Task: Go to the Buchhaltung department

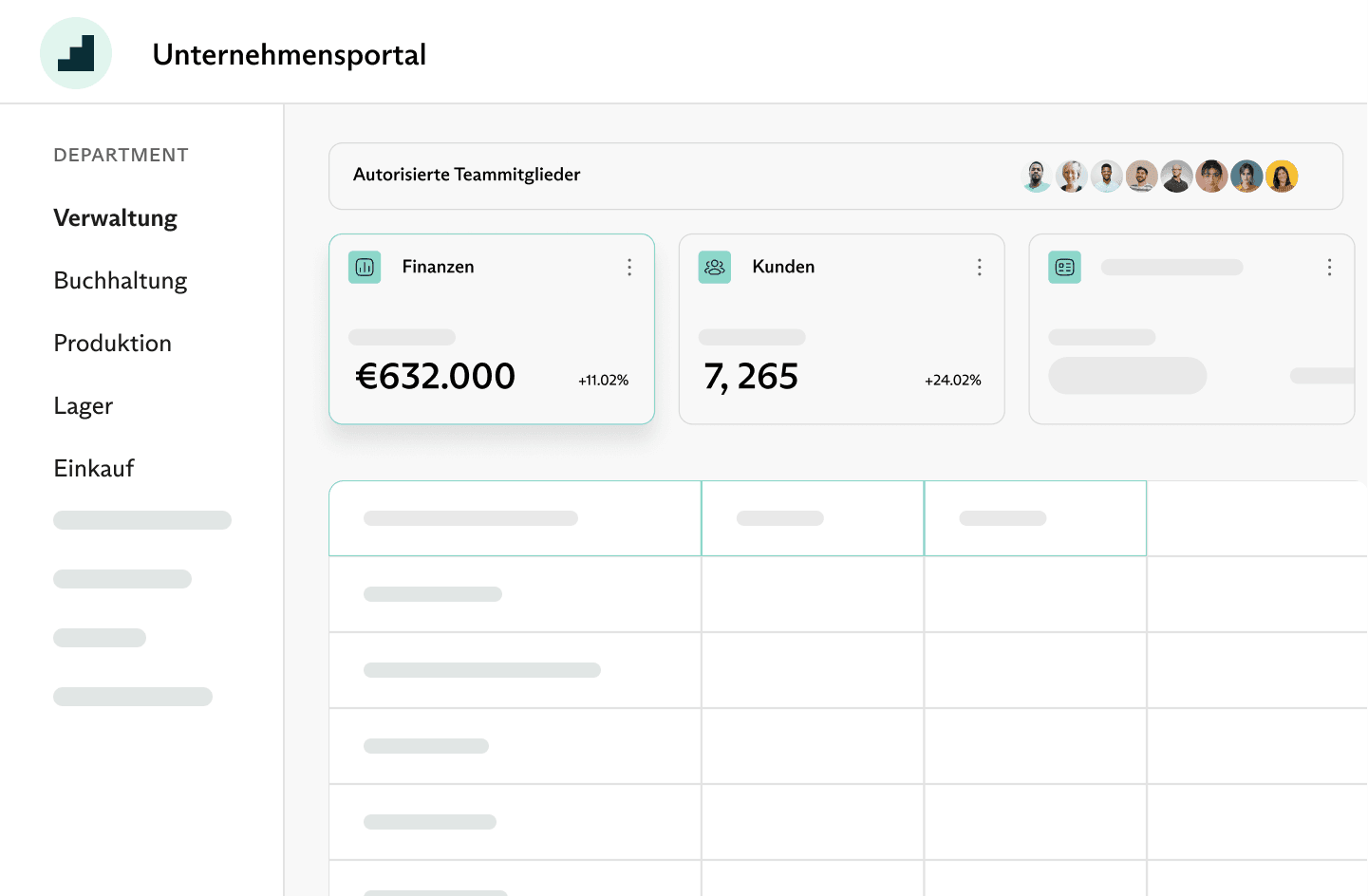Action: 121,281
